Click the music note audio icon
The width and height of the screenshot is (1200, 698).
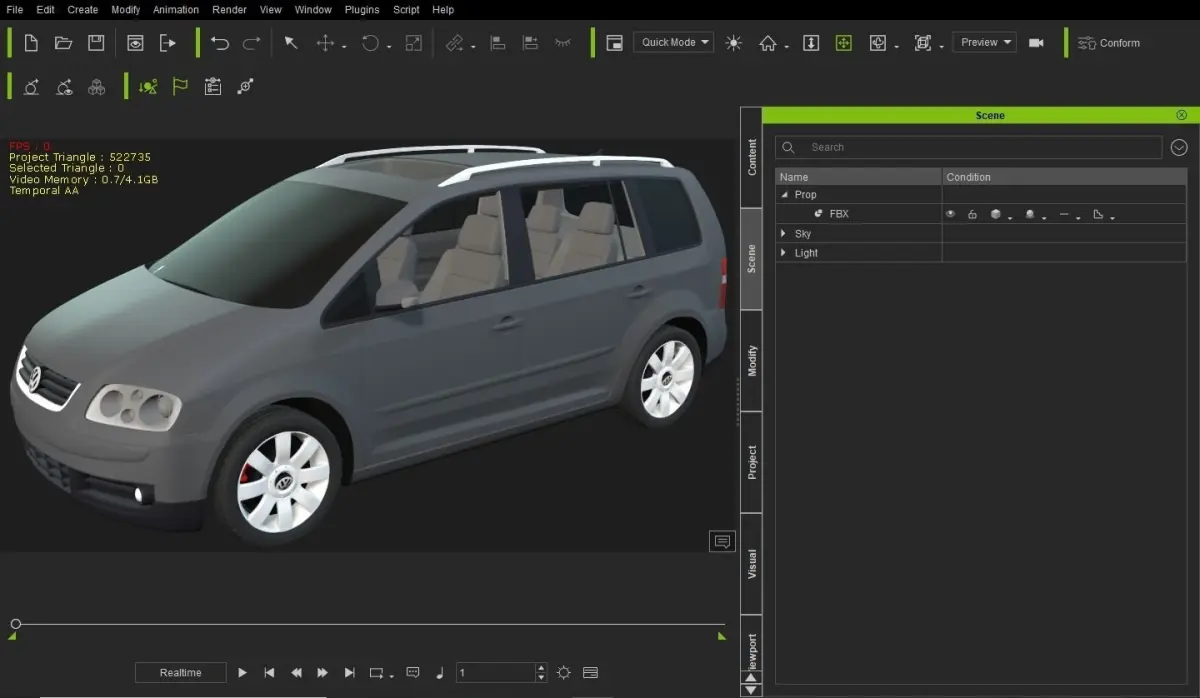440,673
